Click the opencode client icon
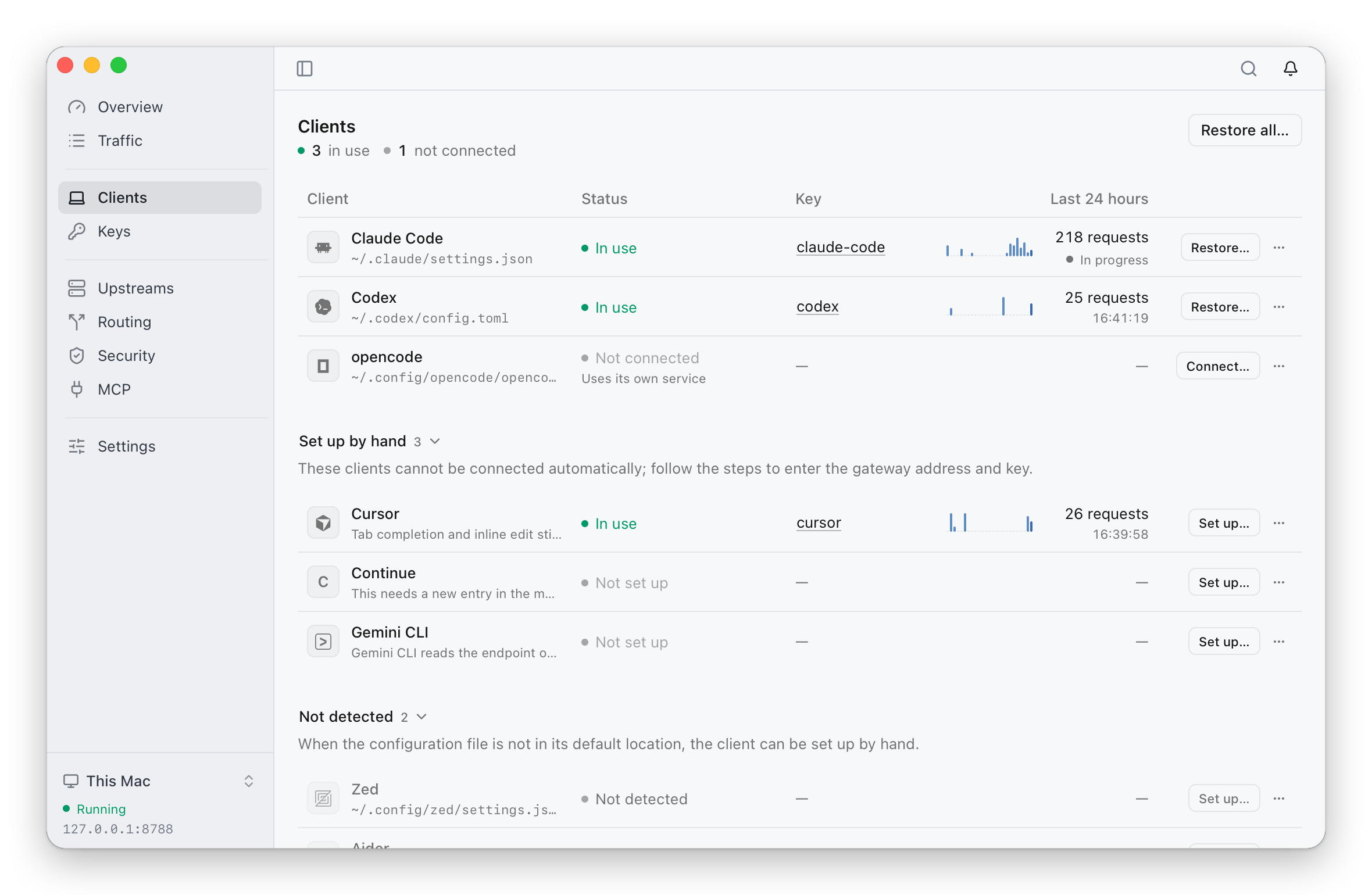The image size is (1372, 895). coord(323,366)
